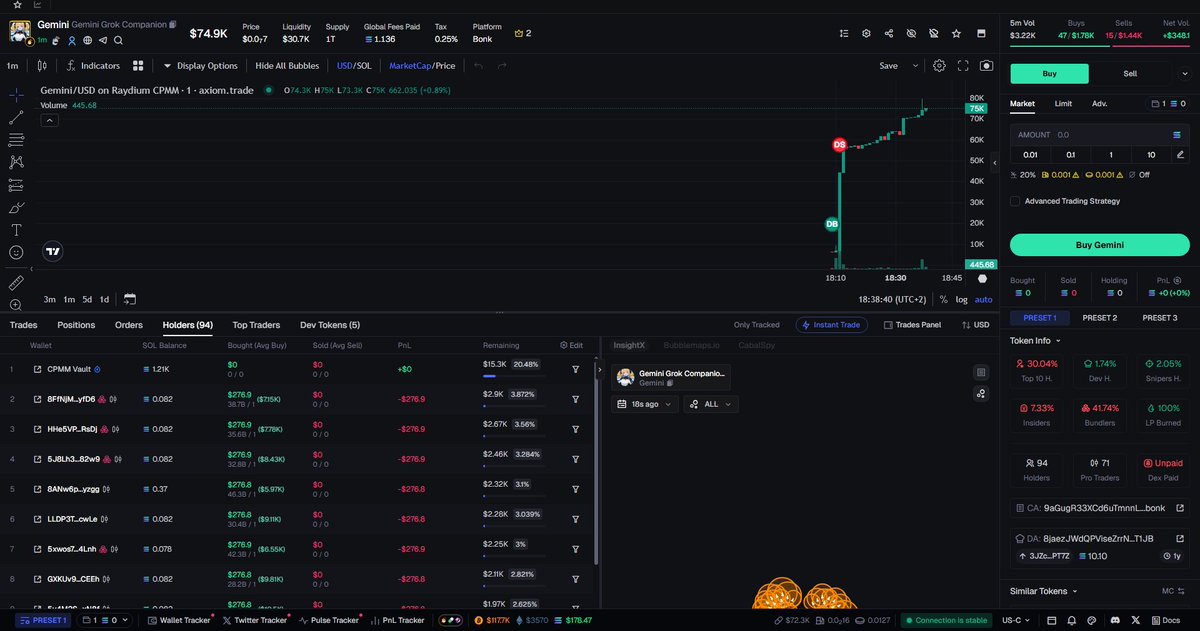Toggle percent scale on chart

[943, 299]
